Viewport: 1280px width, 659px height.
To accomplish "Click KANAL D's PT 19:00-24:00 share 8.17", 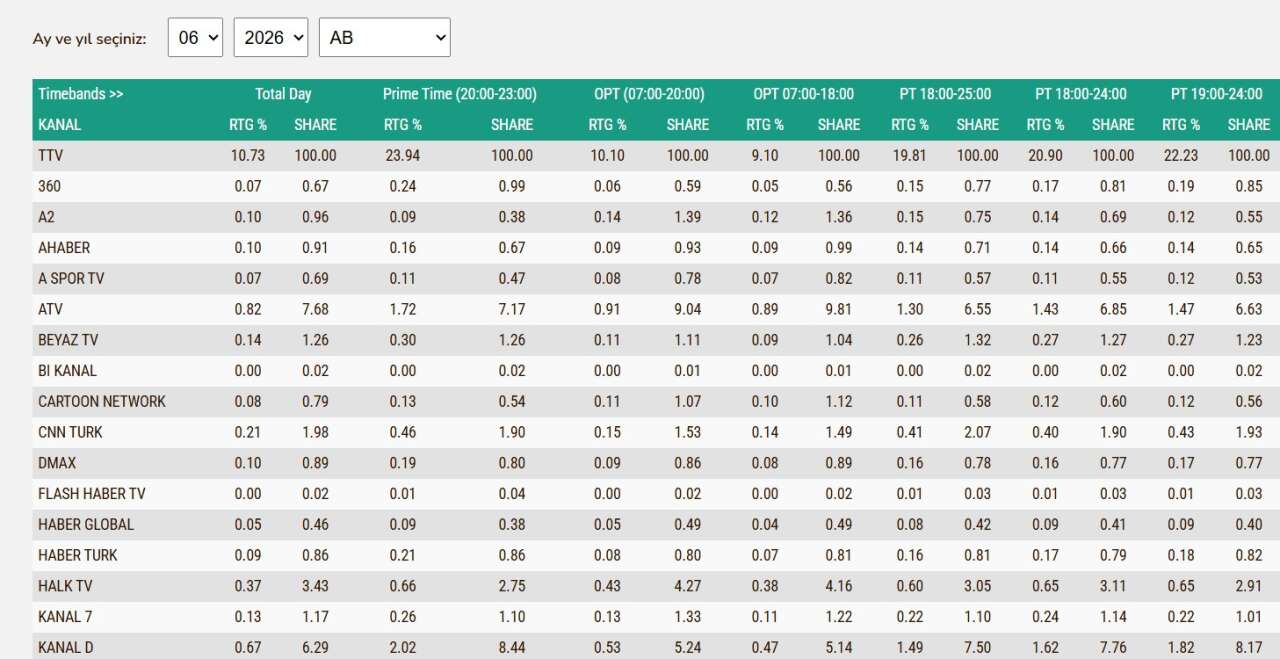I will tap(1249, 648).
